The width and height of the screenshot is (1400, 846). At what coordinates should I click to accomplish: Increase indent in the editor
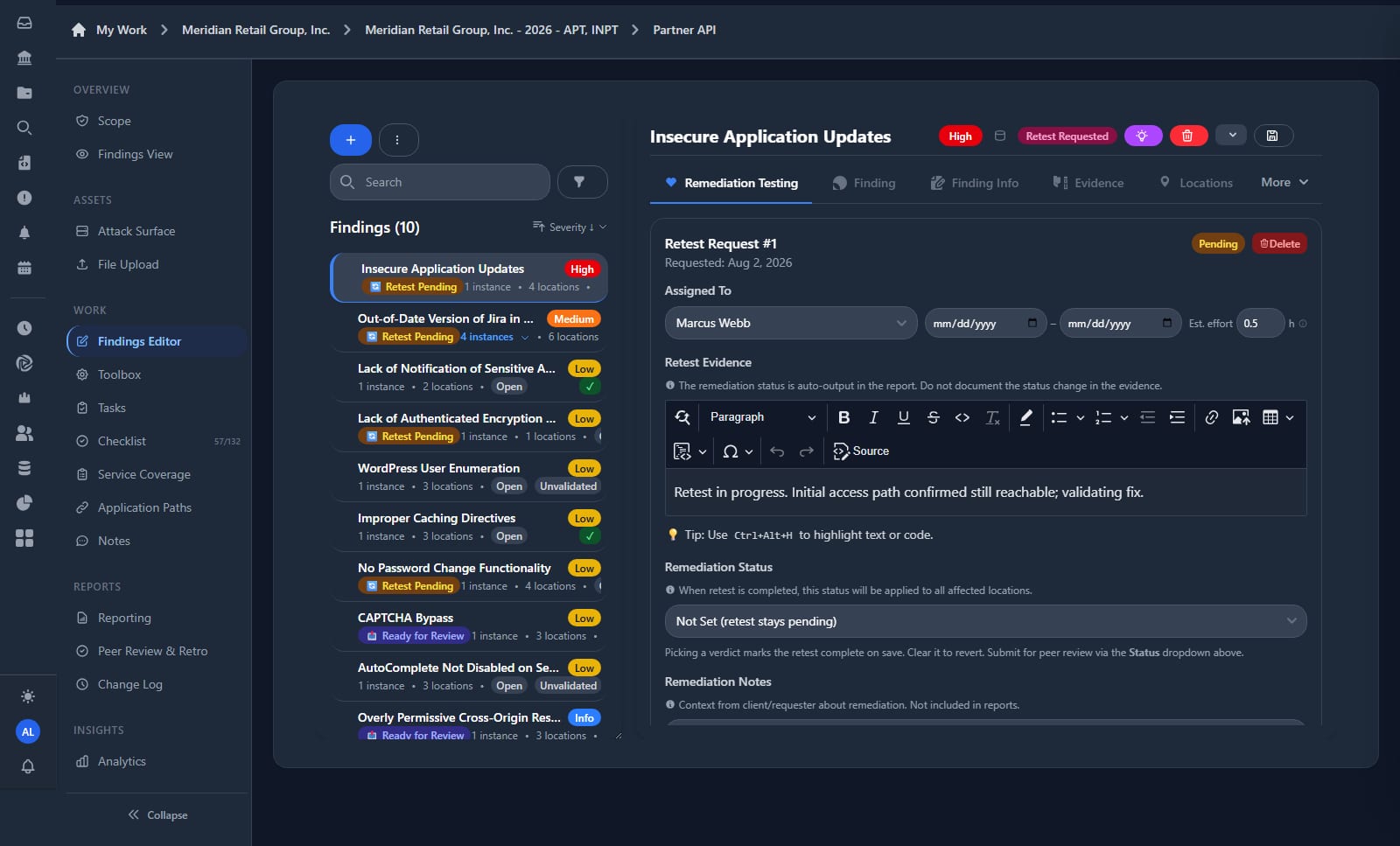(x=1178, y=417)
